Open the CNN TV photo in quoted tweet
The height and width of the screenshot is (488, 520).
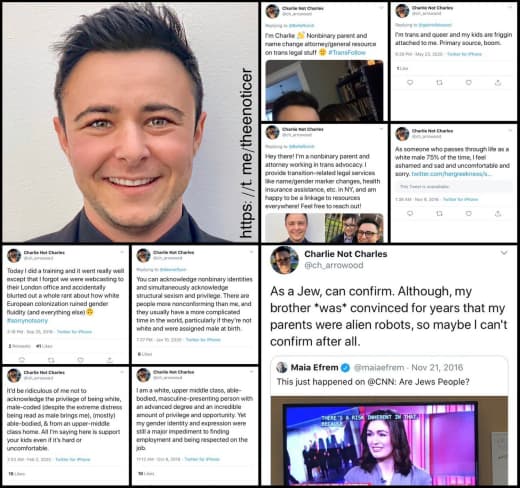point(389,441)
